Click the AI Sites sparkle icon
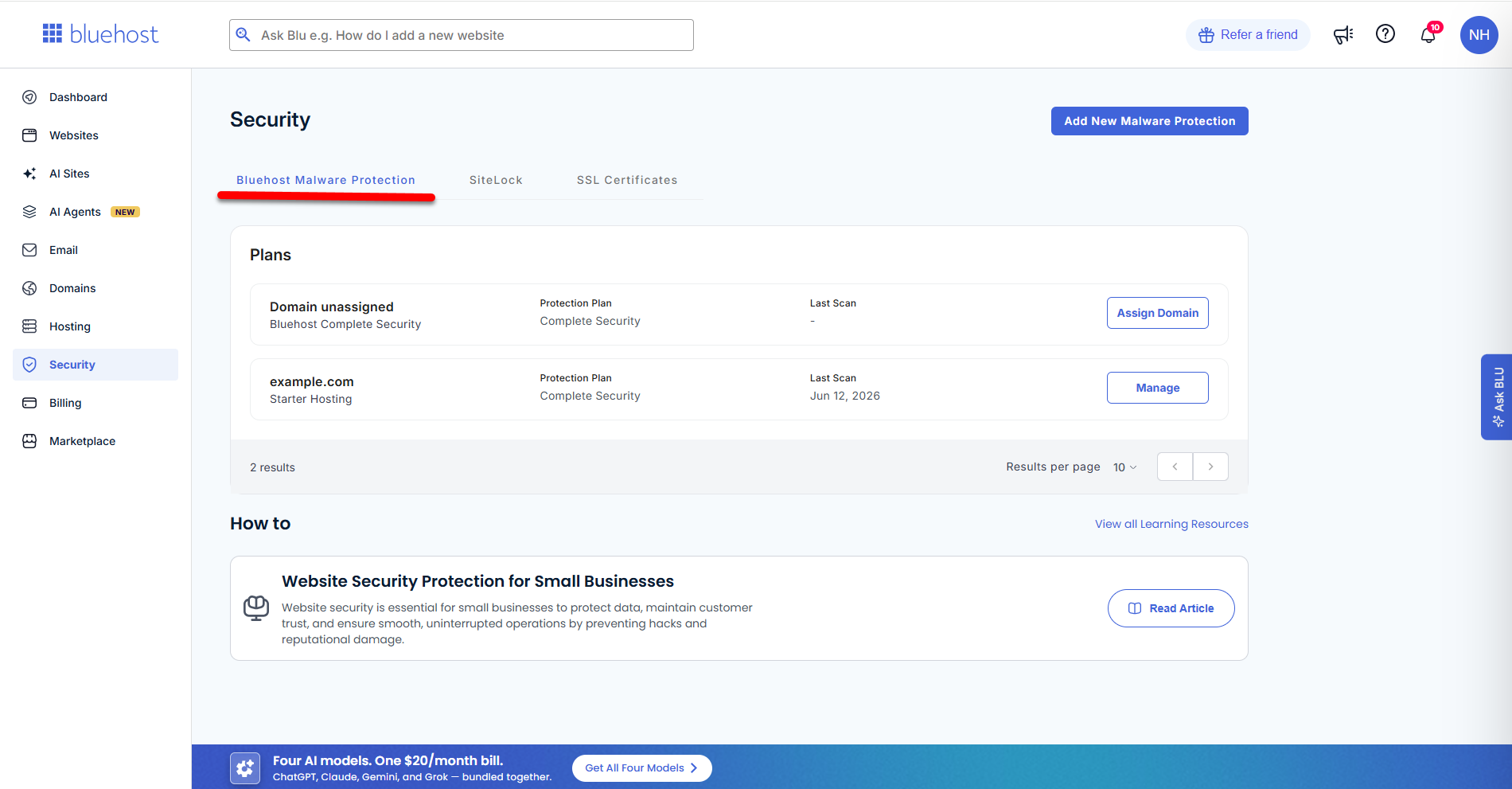This screenshot has height=789, width=1512. tap(29, 174)
